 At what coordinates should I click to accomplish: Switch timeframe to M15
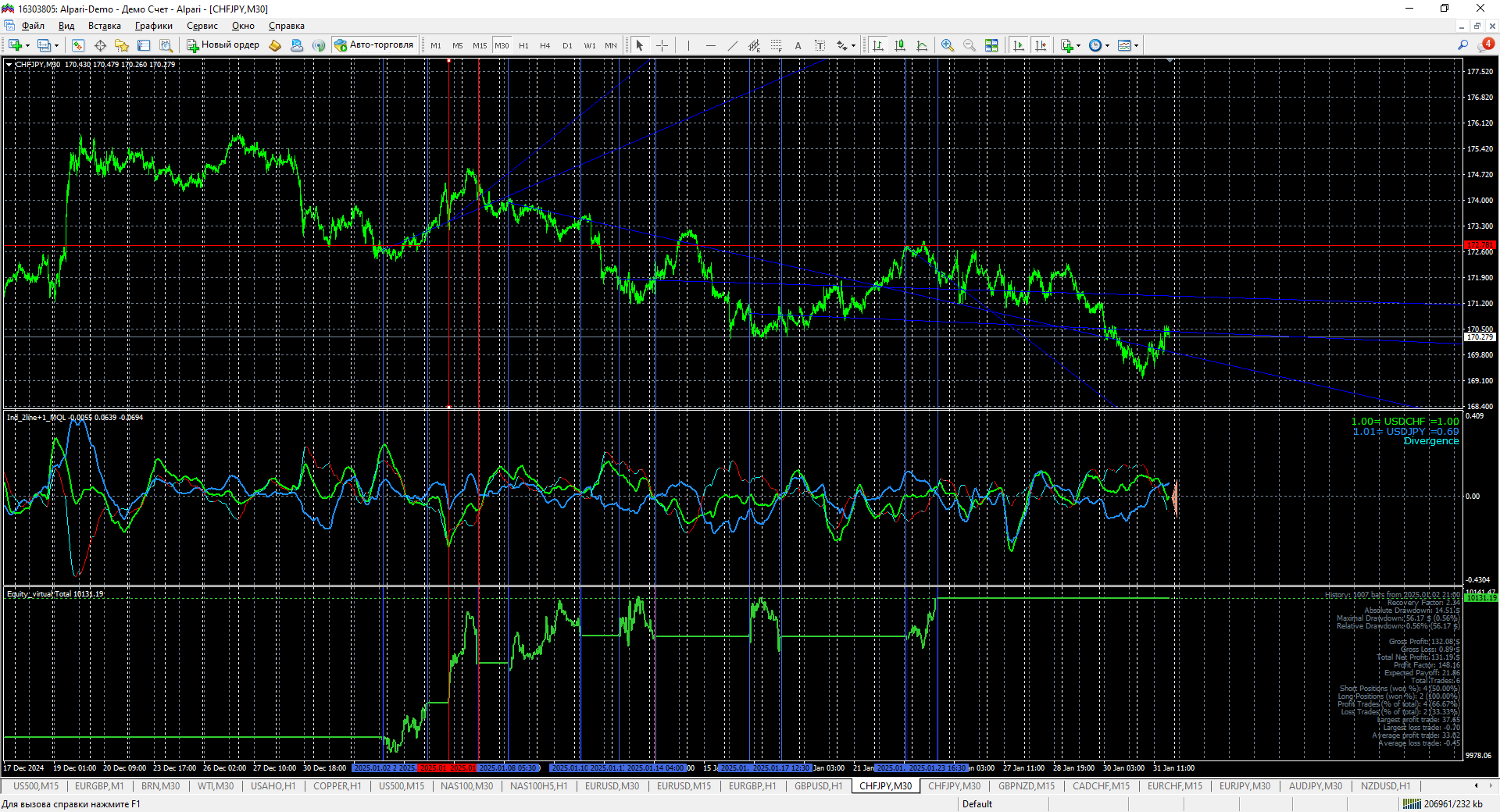[480, 45]
